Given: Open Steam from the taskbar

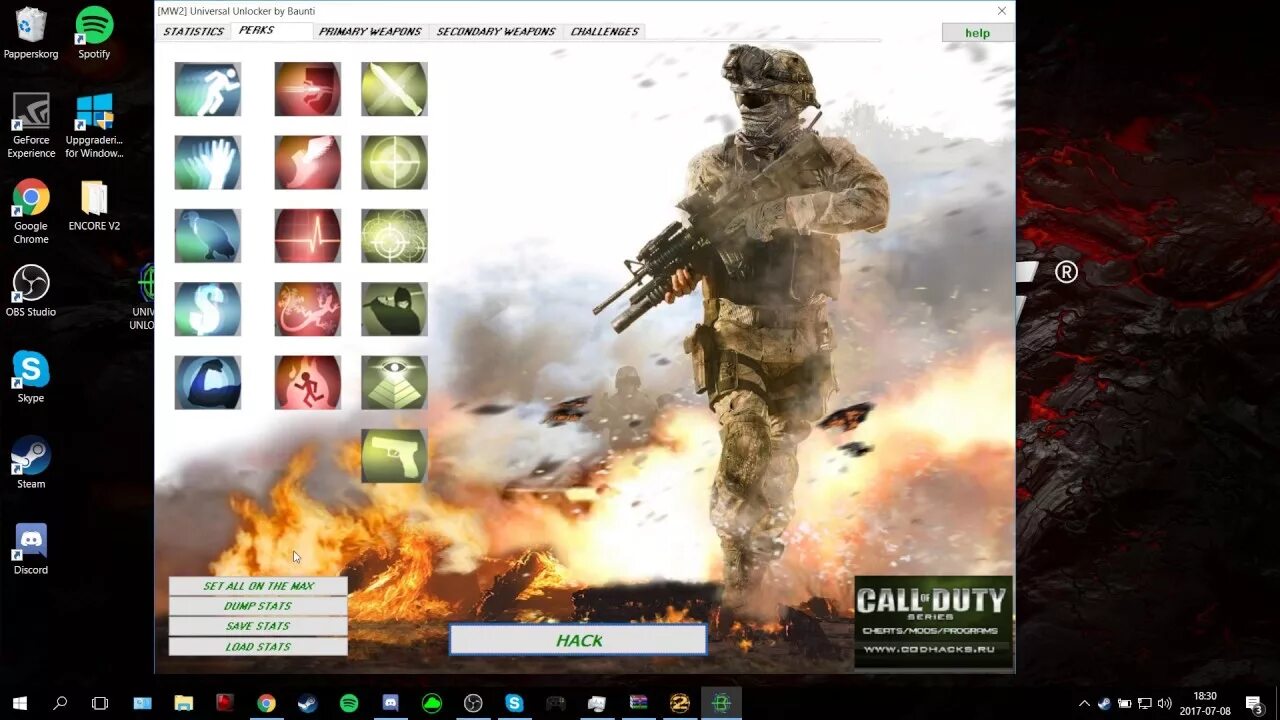Looking at the screenshot, I should point(307,703).
